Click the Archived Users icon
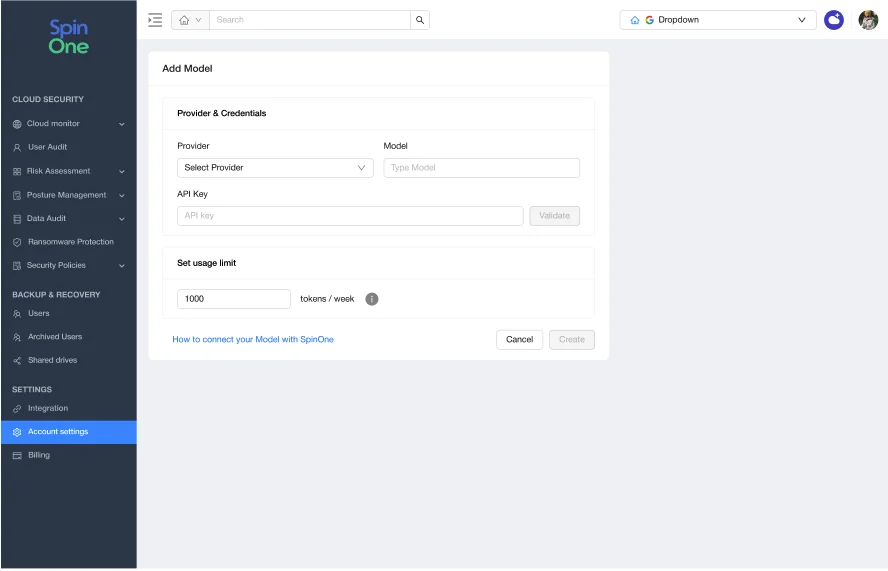This screenshot has width=888, height=571. (x=17, y=337)
